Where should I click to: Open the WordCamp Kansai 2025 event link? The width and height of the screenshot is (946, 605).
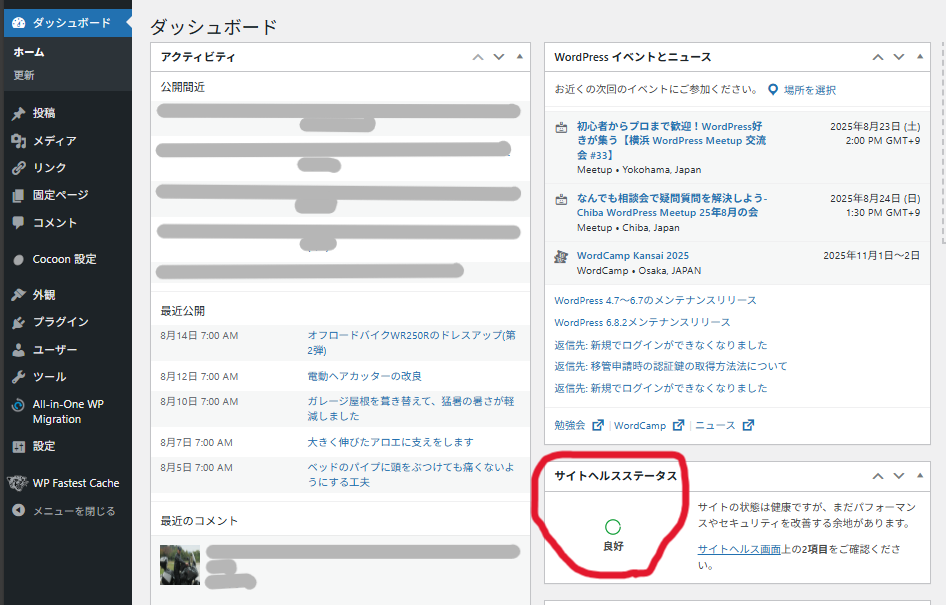[632, 256]
